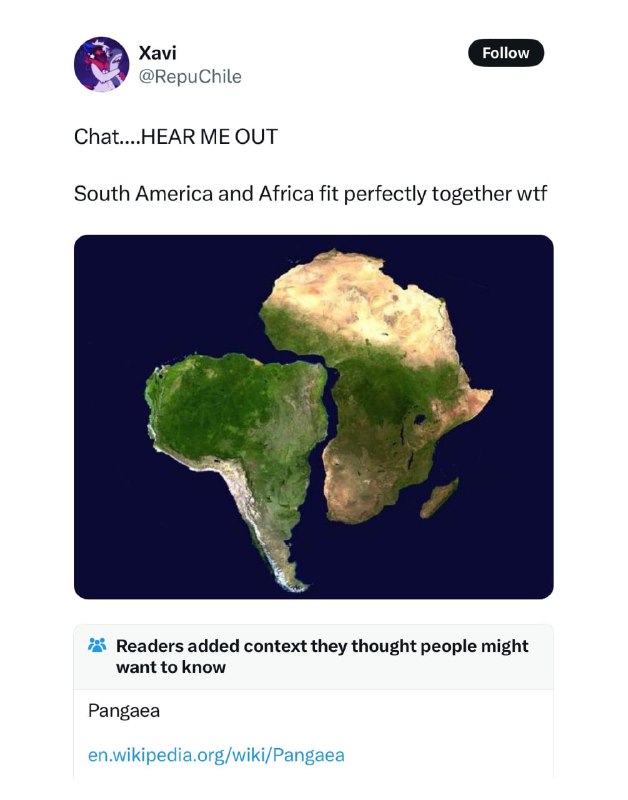Click the Xavi display name

(x=157, y=53)
